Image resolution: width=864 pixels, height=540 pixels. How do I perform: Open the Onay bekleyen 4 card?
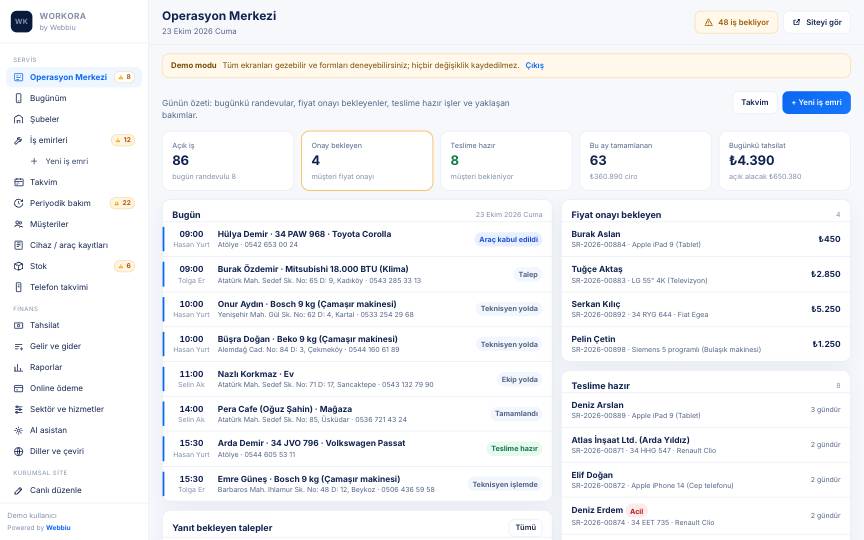[x=367, y=160]
